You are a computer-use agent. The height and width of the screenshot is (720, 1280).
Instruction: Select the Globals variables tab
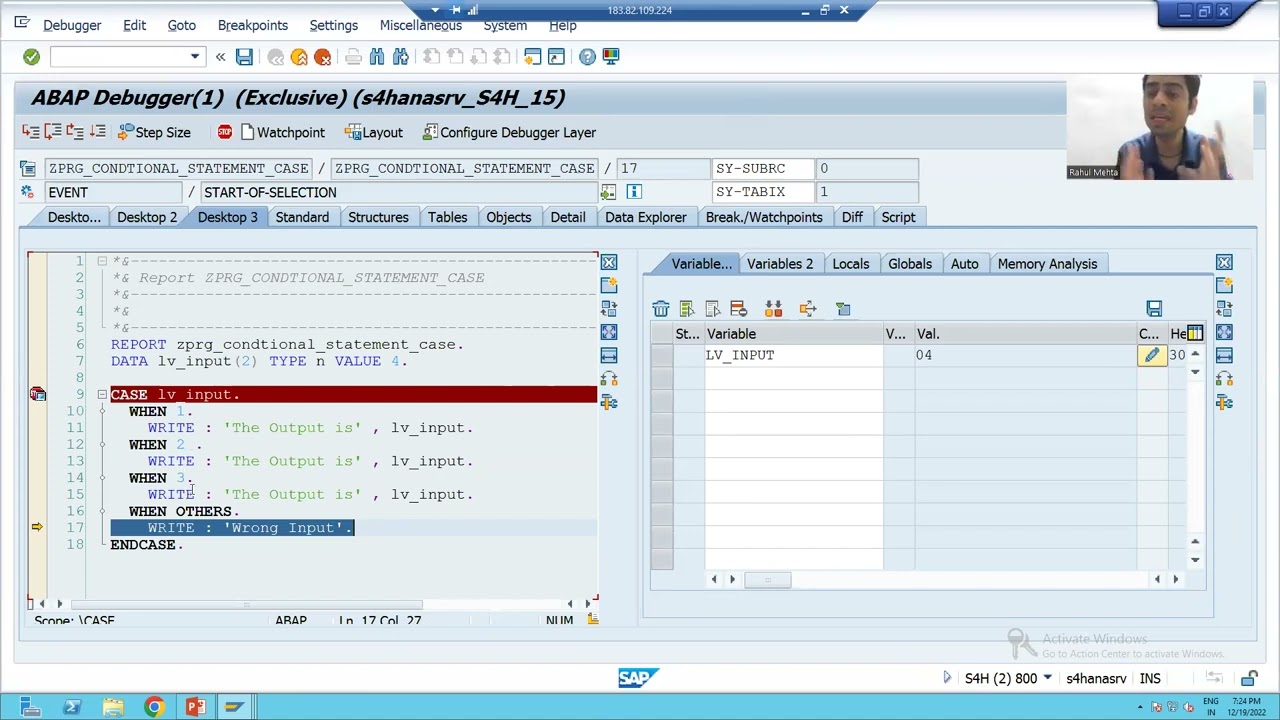(x=910, y=264)
